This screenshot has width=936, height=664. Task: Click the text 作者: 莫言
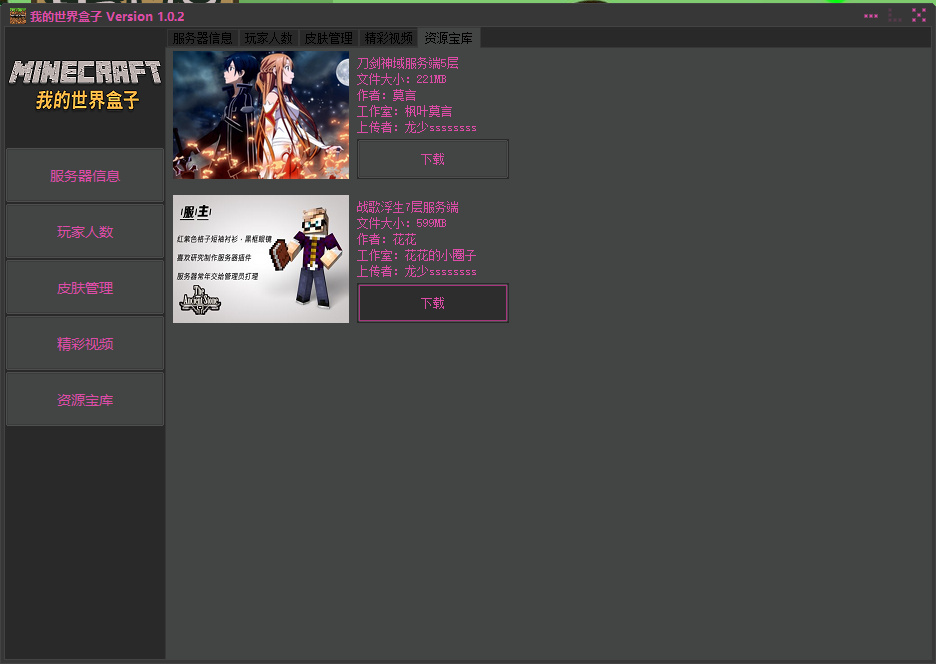(x=386, y=96)
